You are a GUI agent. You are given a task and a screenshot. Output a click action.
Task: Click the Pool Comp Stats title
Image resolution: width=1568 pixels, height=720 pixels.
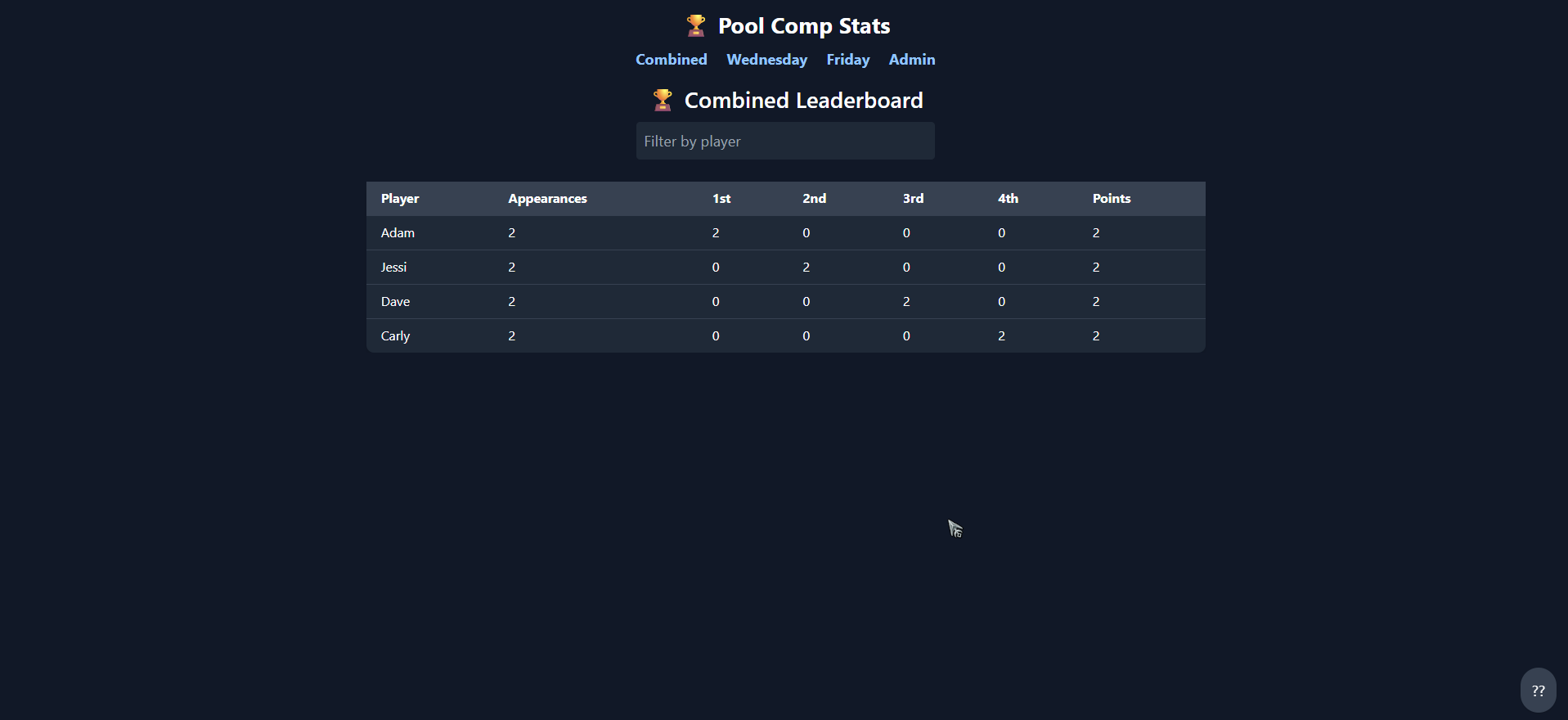[x=803, y=26]
